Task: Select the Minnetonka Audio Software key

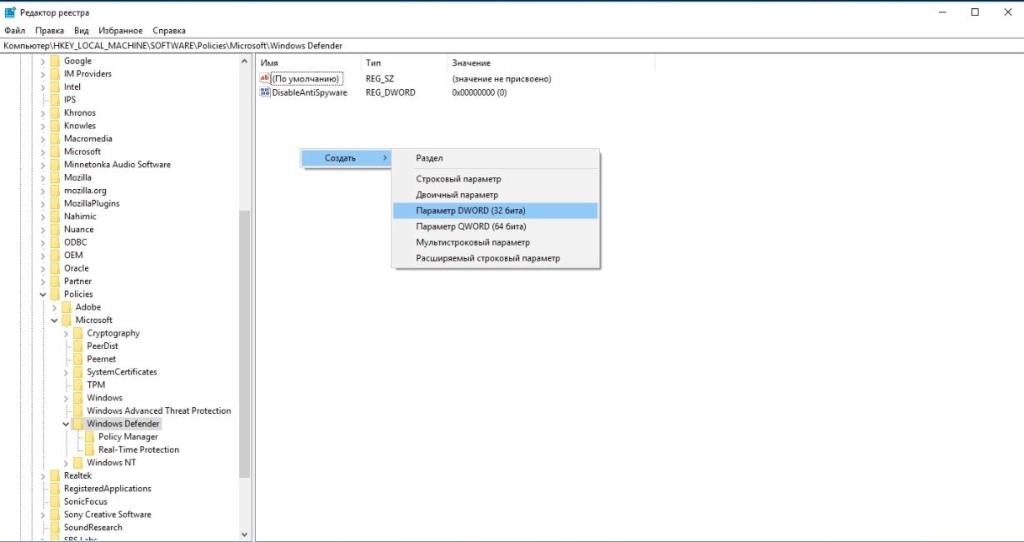Action: tap(117, 165)
